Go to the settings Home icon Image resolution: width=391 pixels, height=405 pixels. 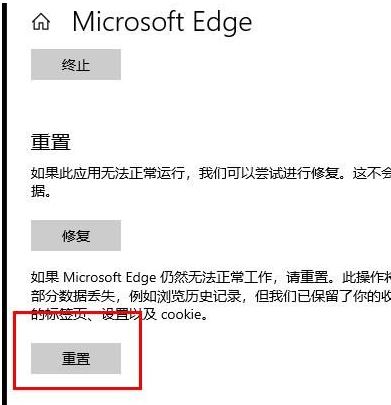coord(41,22)
